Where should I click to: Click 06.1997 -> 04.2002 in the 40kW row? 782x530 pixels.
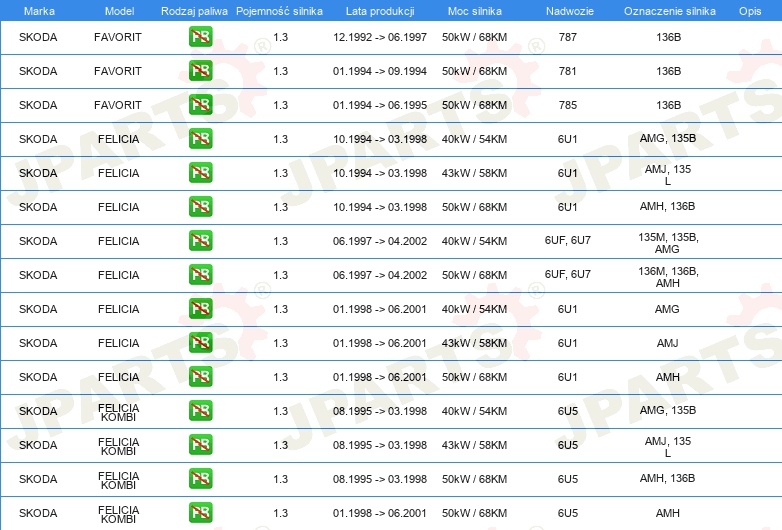tap(380, 241)
